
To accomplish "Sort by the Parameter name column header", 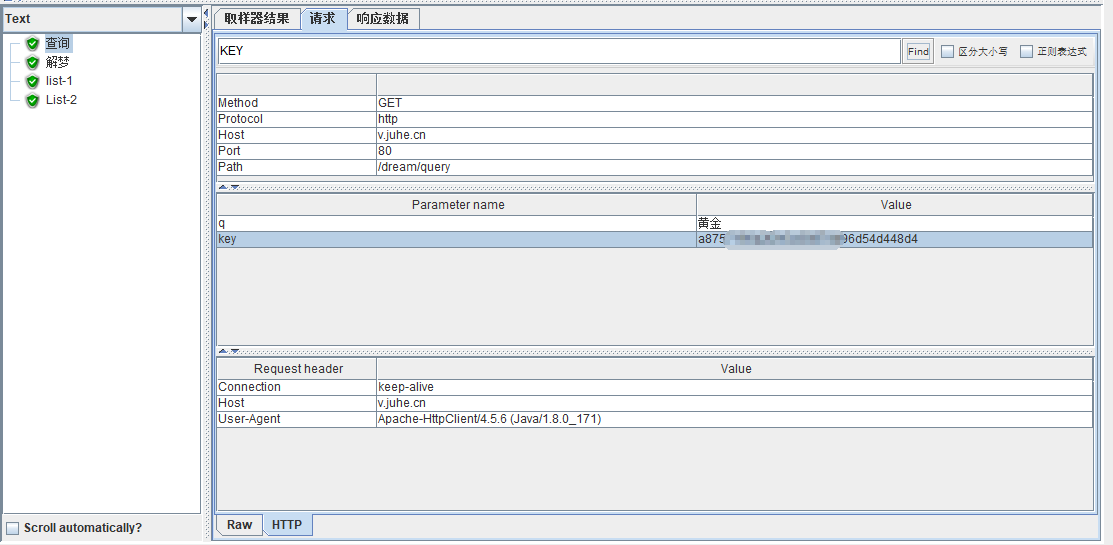I will pos(457,204).
